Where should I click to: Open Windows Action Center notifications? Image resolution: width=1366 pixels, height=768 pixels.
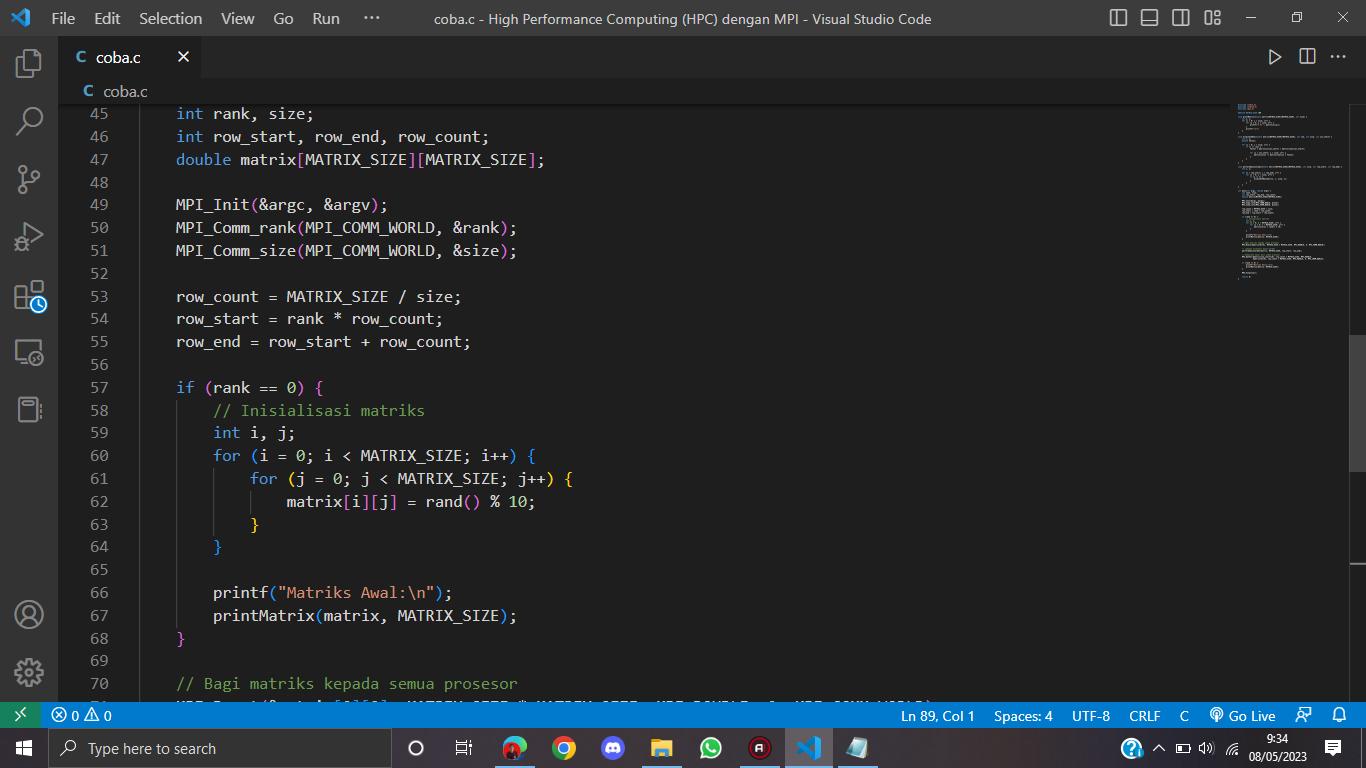(x=1332, y=748)
